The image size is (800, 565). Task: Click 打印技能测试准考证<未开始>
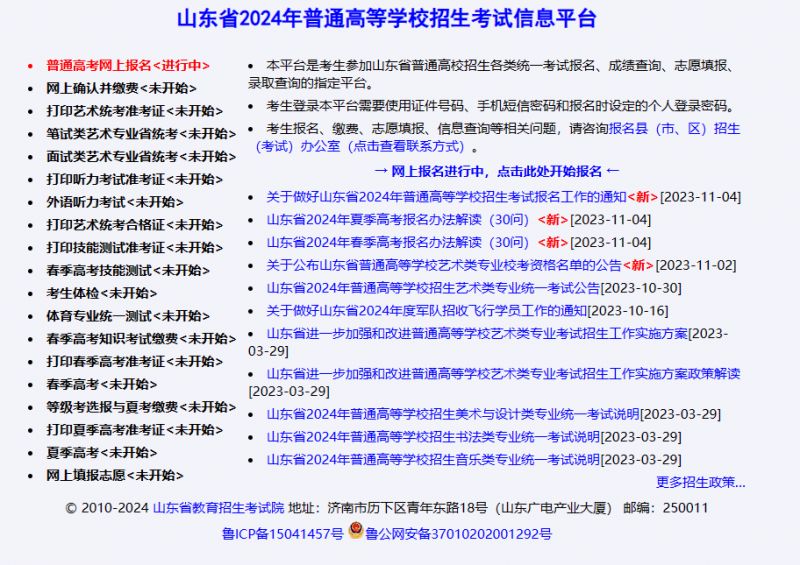point(134,248)
